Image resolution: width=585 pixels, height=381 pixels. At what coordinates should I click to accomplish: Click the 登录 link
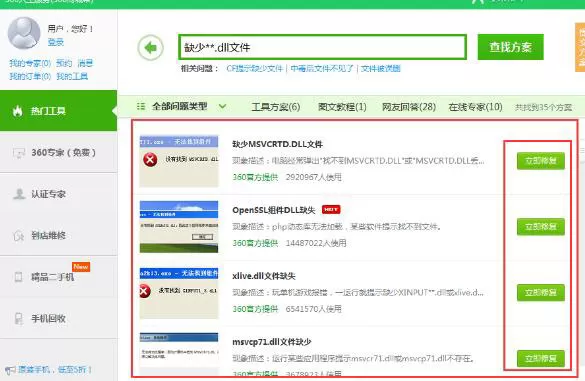[56, 42]
